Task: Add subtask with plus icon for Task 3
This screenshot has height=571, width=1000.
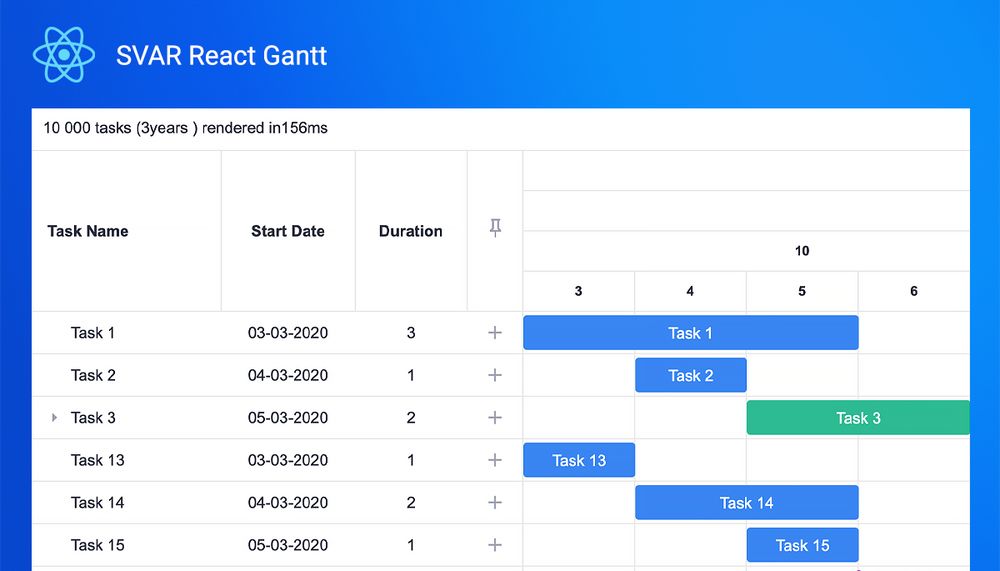Action: pyautogui.click(x=495, y=417)
